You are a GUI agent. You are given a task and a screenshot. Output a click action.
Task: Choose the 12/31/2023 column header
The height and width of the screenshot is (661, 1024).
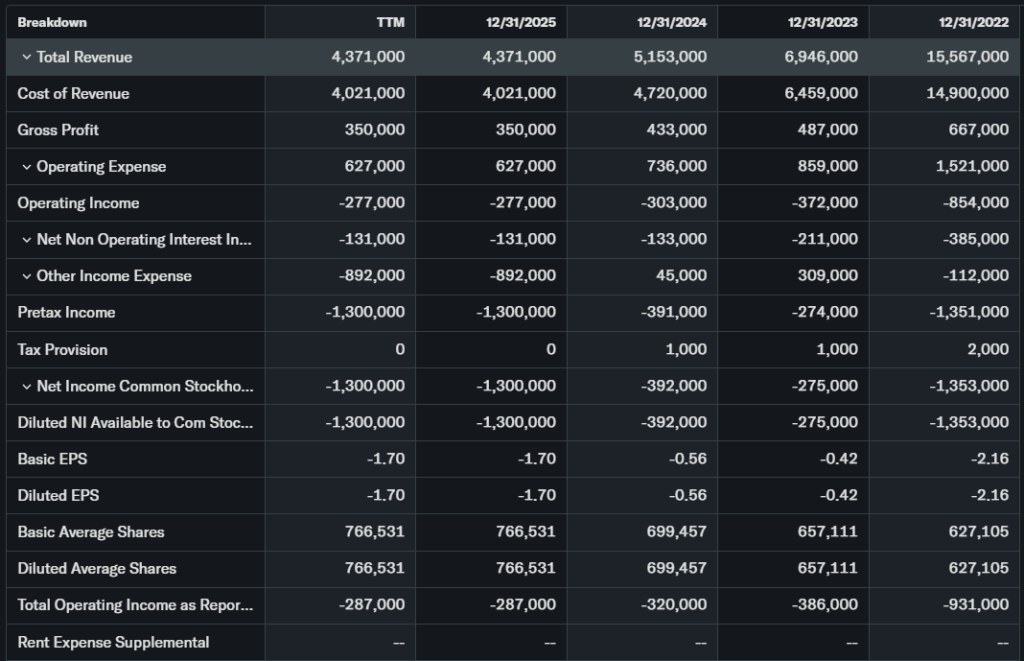pyautogui.click(x=823, y=22)
